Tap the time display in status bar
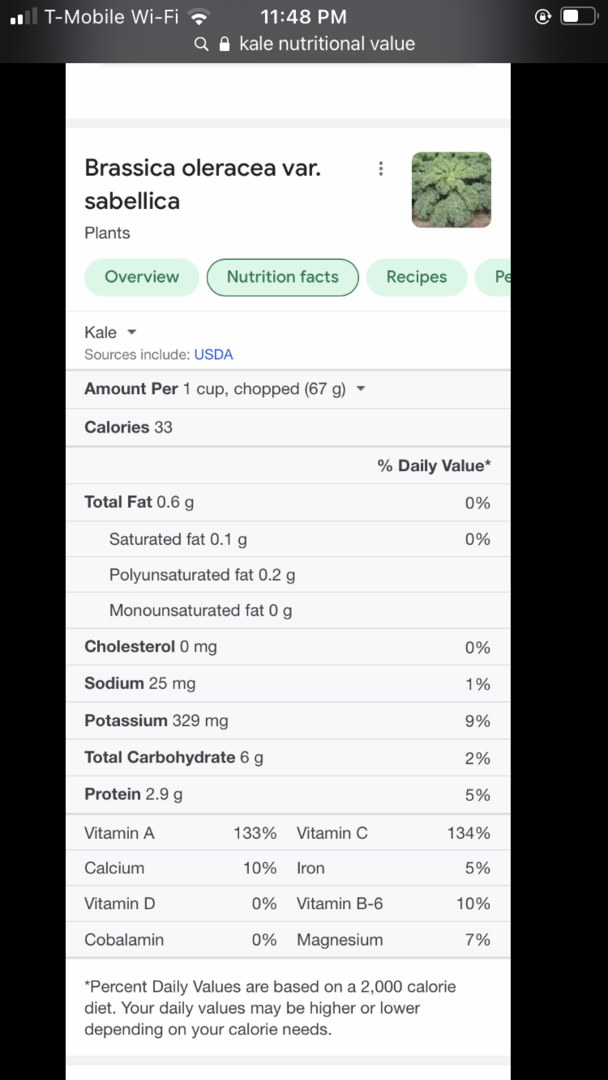This screenshot has height=1080, width=608. pyautogui.click(x=304, y=17)
